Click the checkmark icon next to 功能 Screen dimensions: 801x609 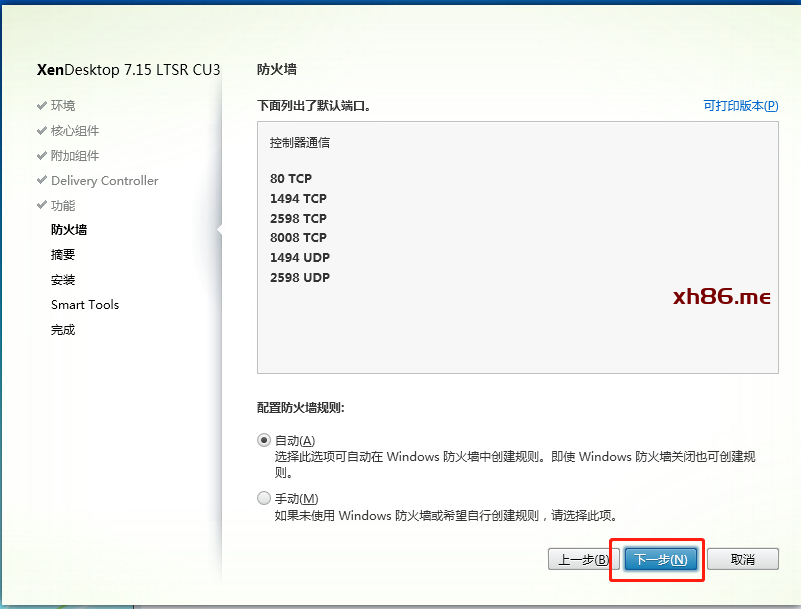[x=41, y=205]
